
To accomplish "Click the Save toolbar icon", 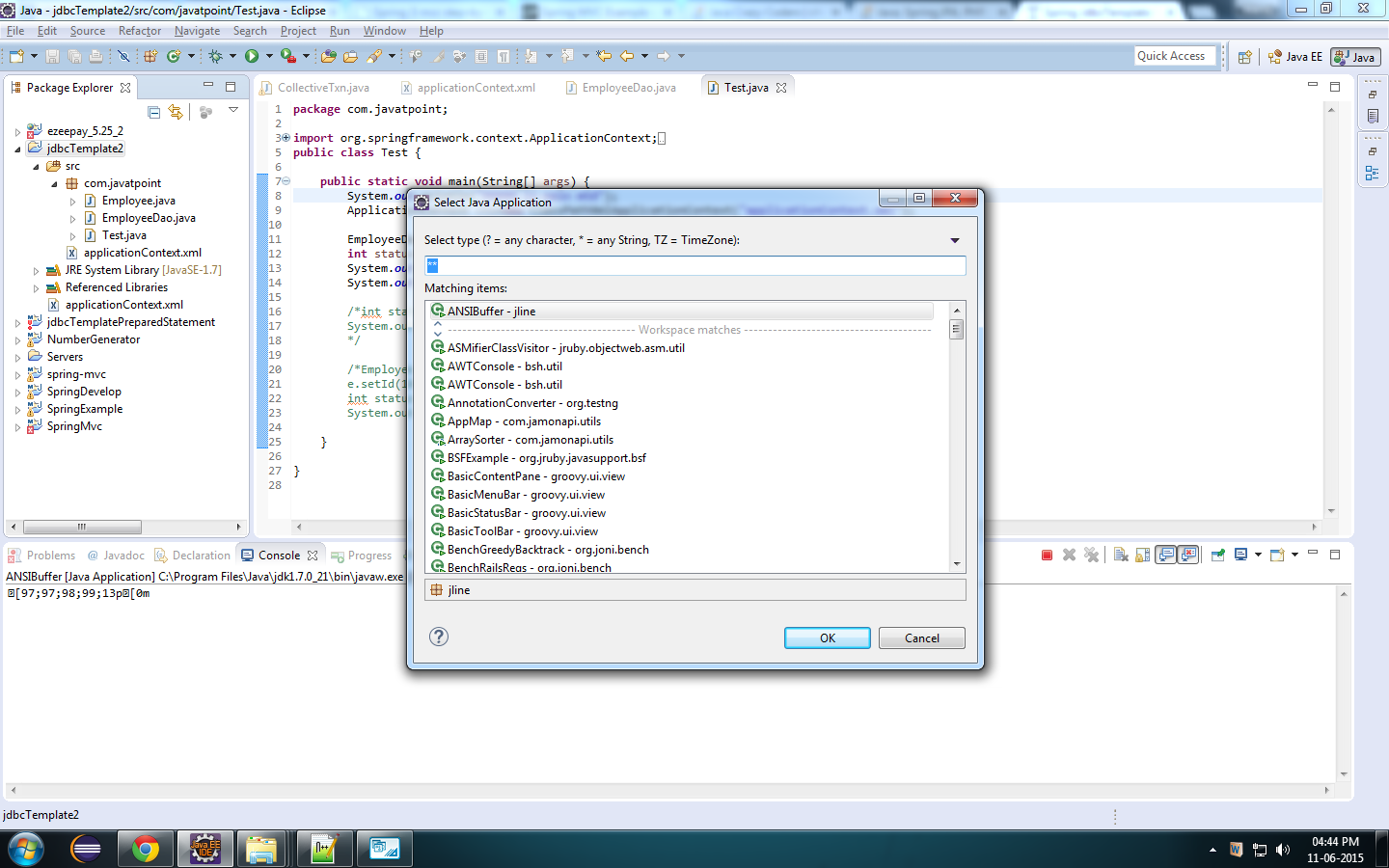I will (52, 56).
